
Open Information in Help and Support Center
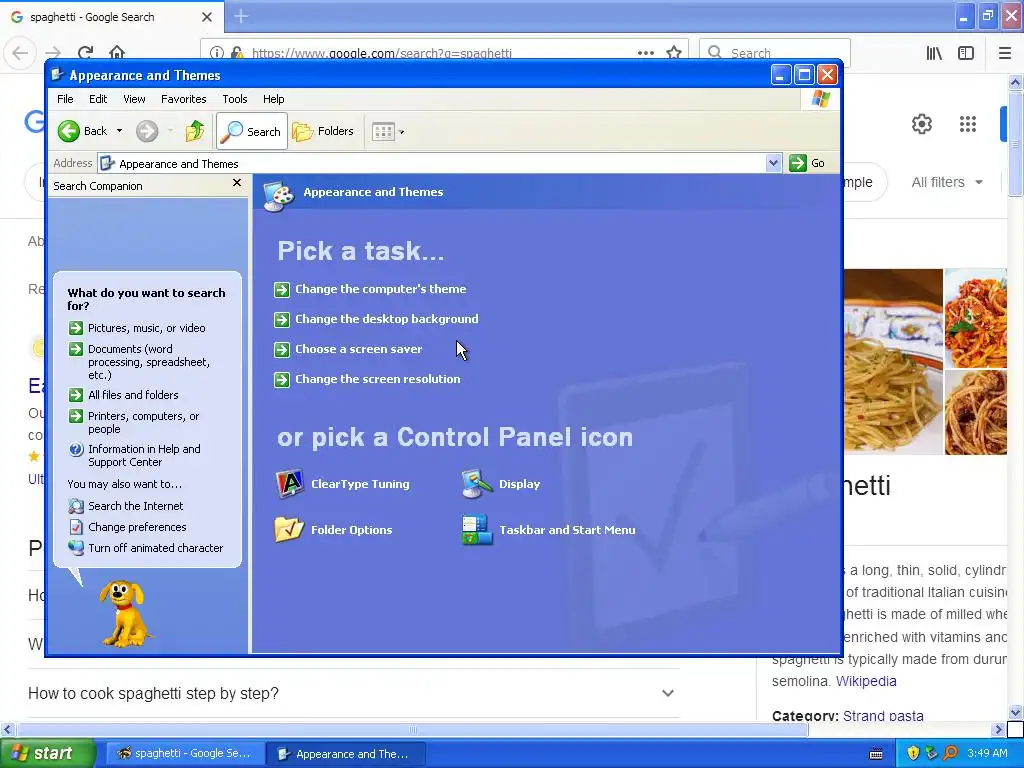144,455
